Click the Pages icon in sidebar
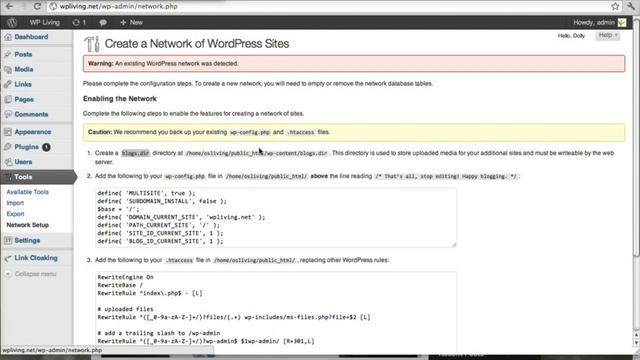 (8, 99)
